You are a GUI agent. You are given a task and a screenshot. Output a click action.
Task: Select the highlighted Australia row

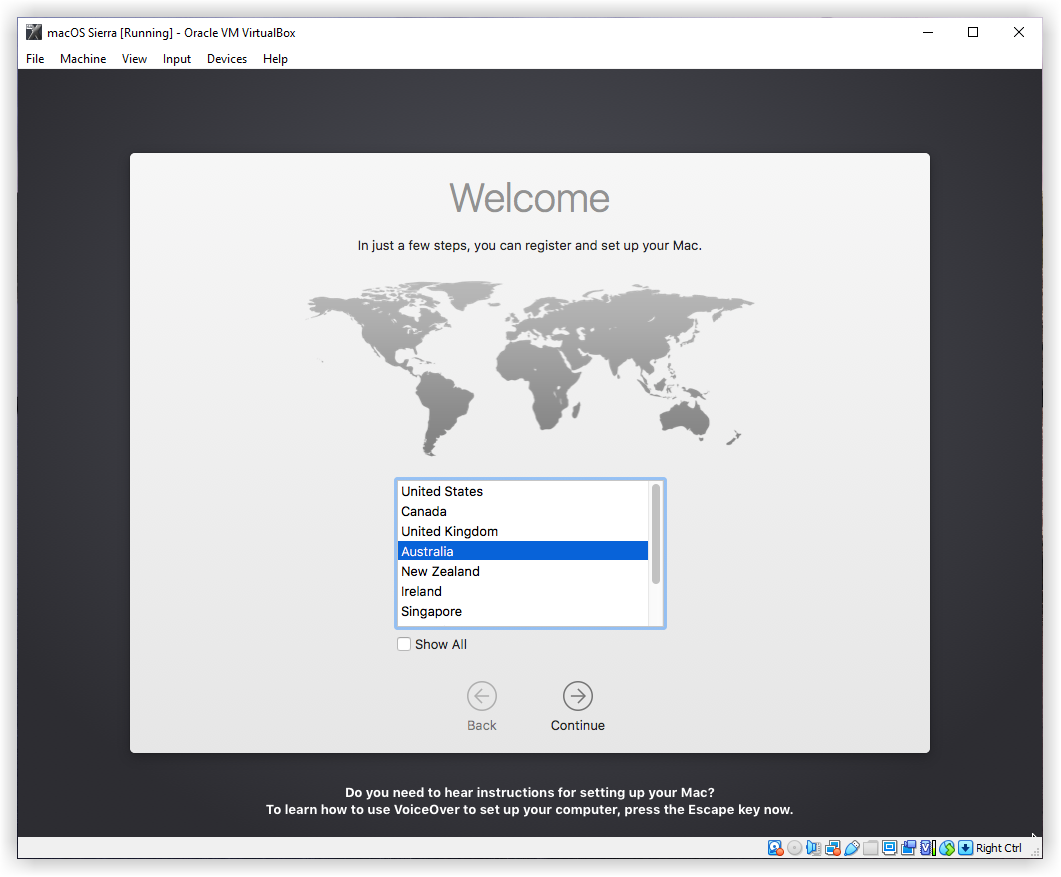click(x=522, y=552)
